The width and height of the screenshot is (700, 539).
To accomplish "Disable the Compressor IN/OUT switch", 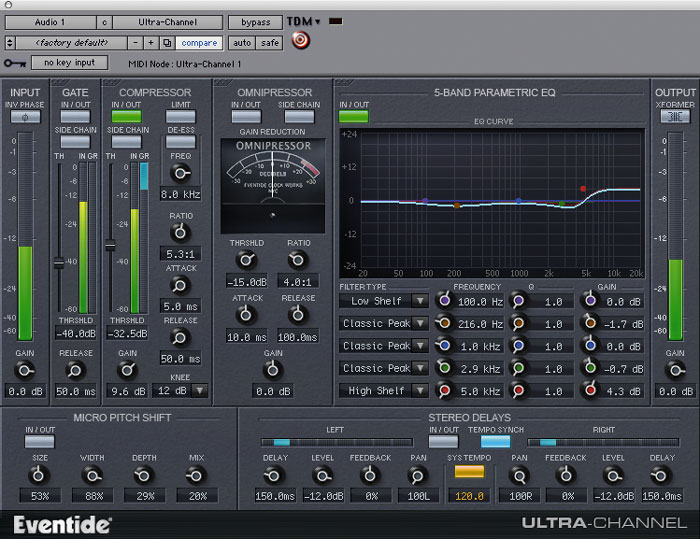I will pyautogui.click(x=127, y=117).
